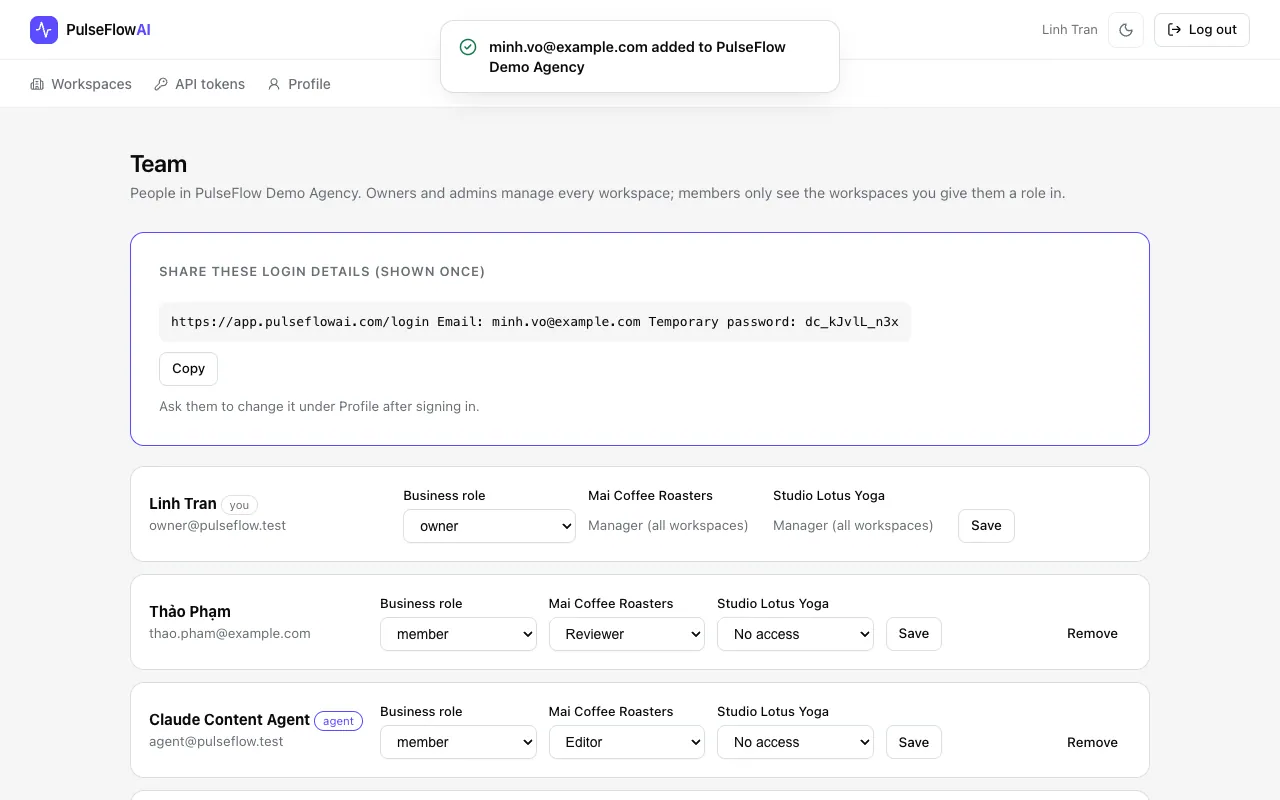Click the 'agent' badge next to Claude Content Agent
This screenshot has width=1280, height=800.
(338, 721)
